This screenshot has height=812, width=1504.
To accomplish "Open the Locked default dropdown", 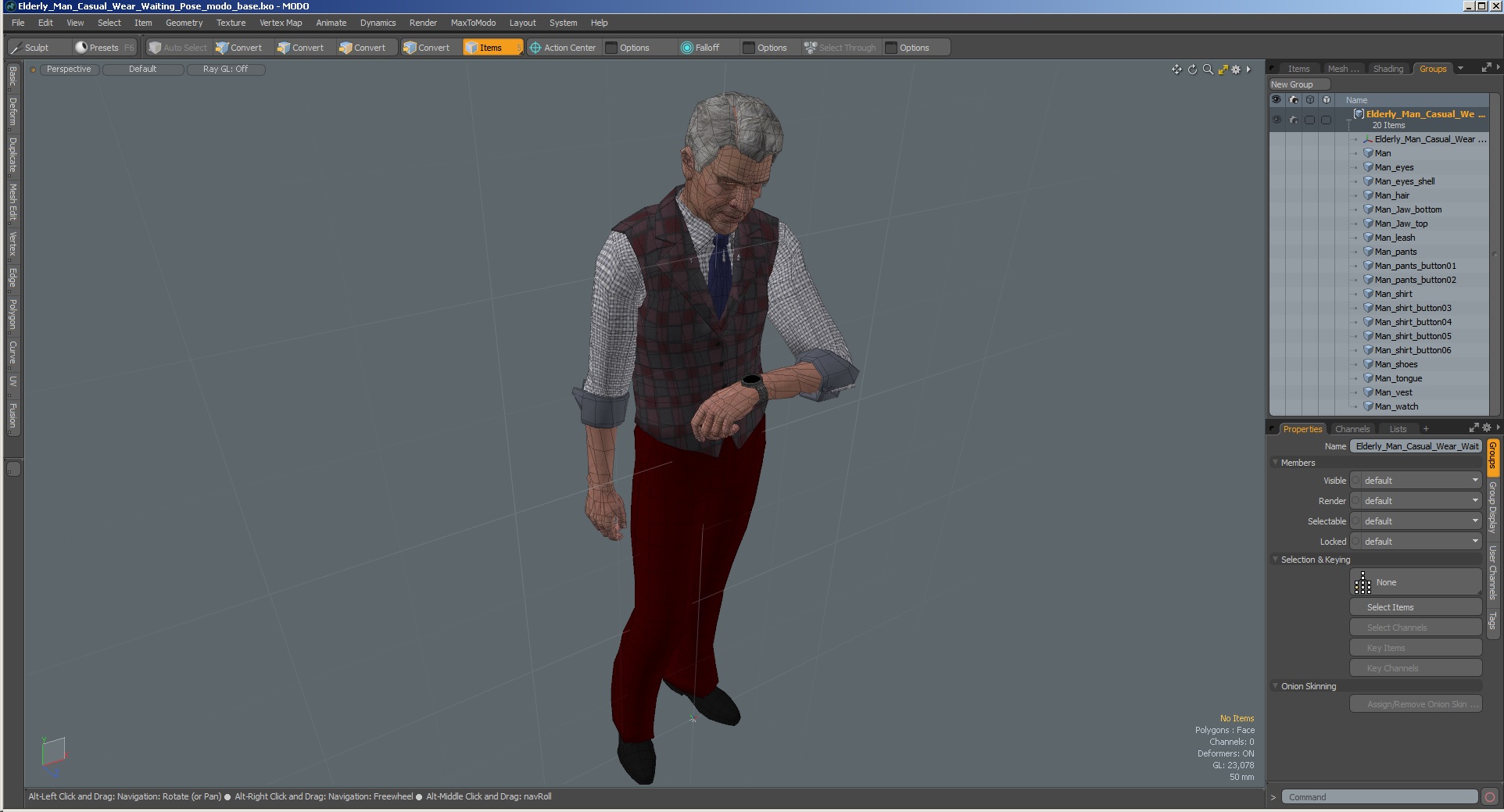I will 1421,542.
